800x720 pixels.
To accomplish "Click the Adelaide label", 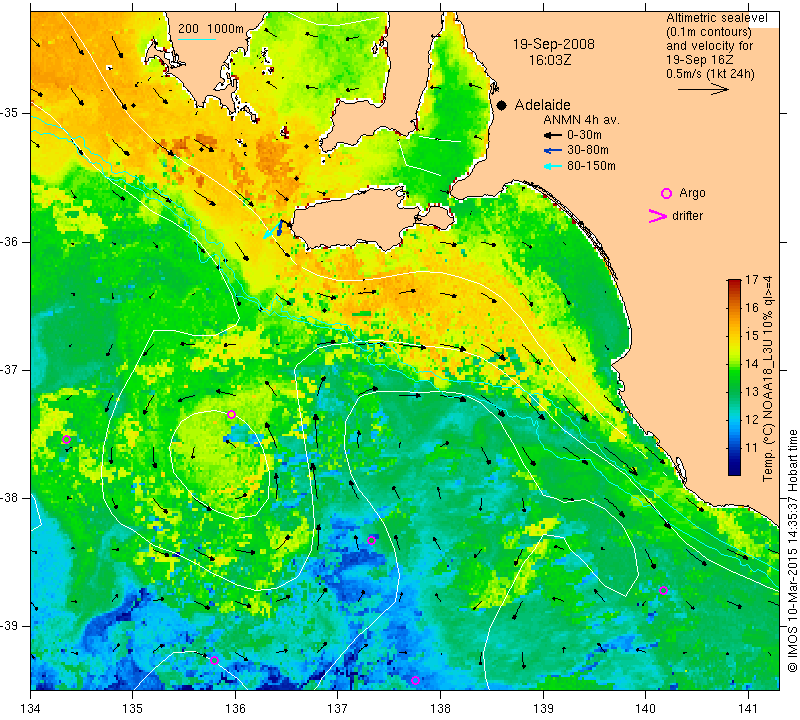I will 542,105.
